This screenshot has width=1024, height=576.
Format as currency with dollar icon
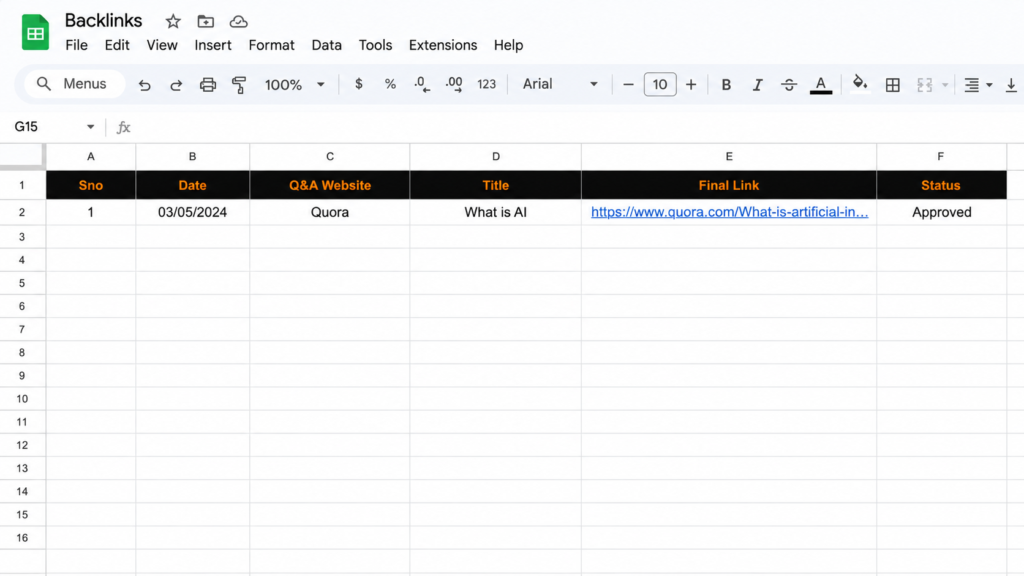359,84
